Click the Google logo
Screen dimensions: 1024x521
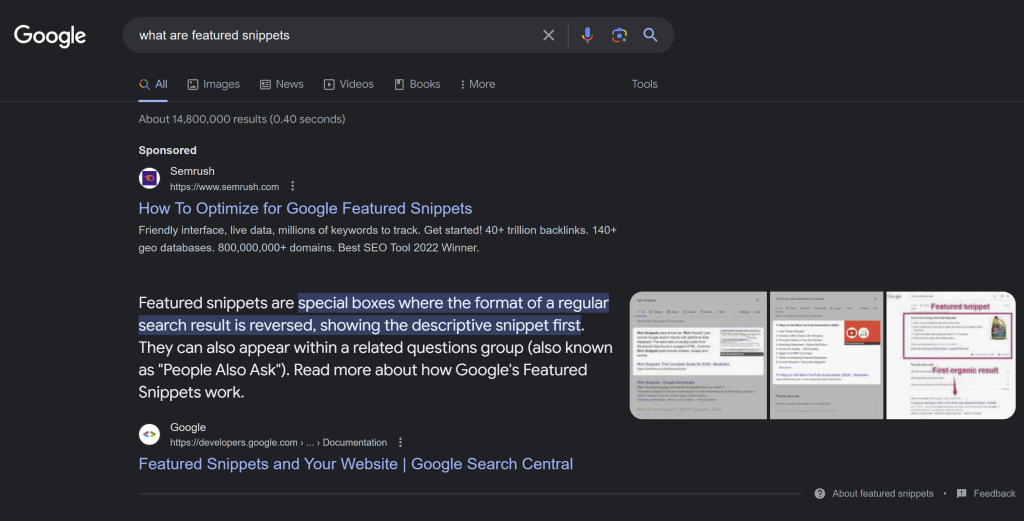pos(50,36)
